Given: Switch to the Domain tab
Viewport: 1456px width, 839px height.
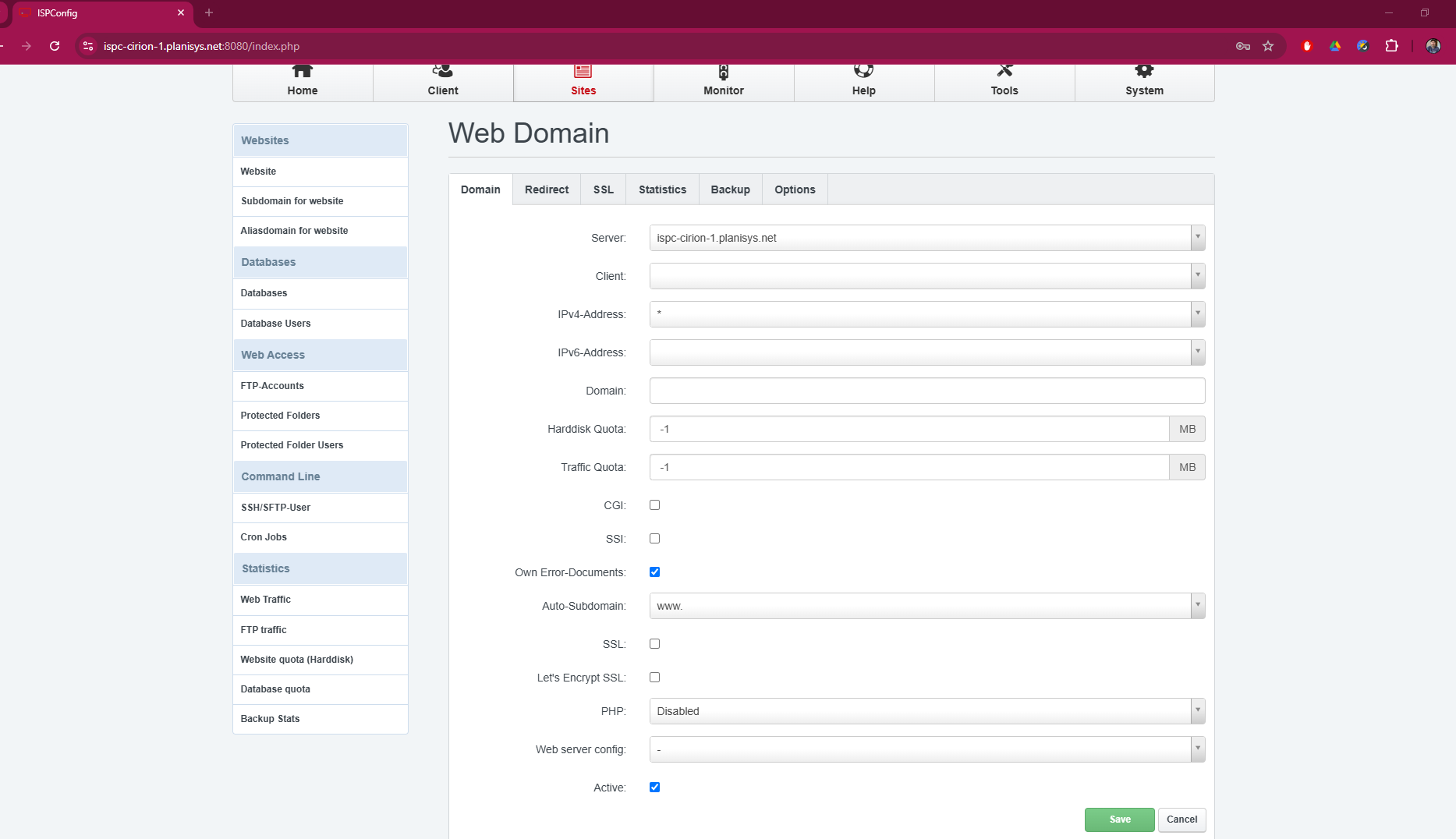Looking at the screenshot, I should 480,189.
